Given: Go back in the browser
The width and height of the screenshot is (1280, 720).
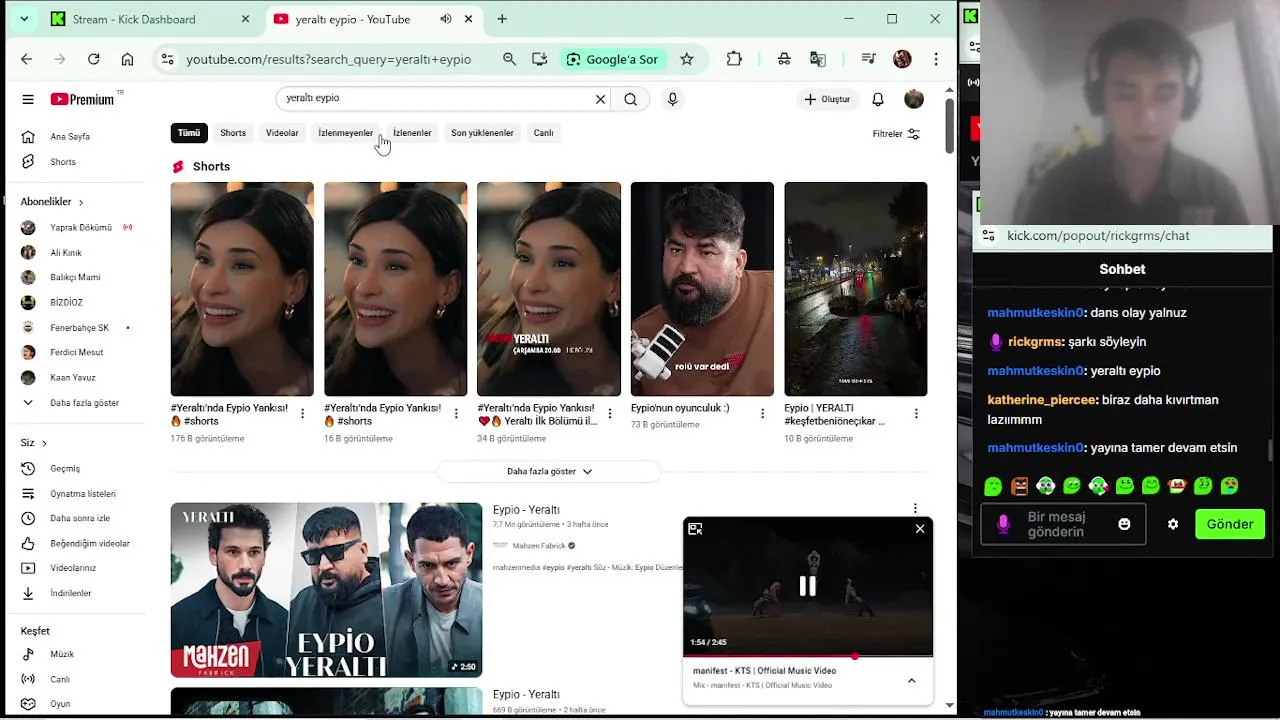Looking at the screenshot, I should click(26, 59).
